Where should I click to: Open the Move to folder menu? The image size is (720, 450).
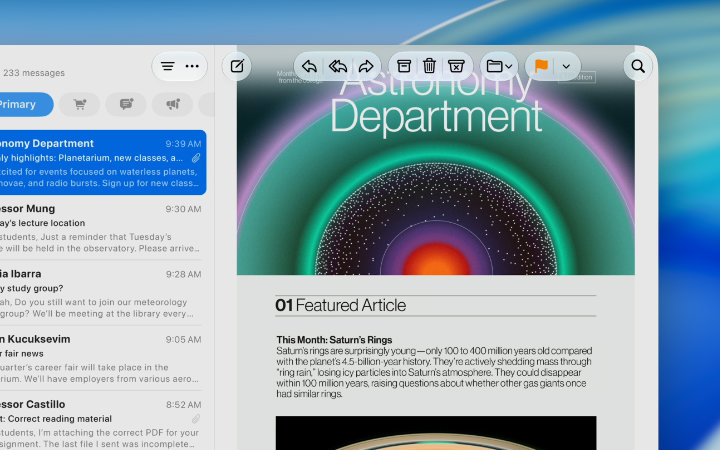[x=499, y=66]
